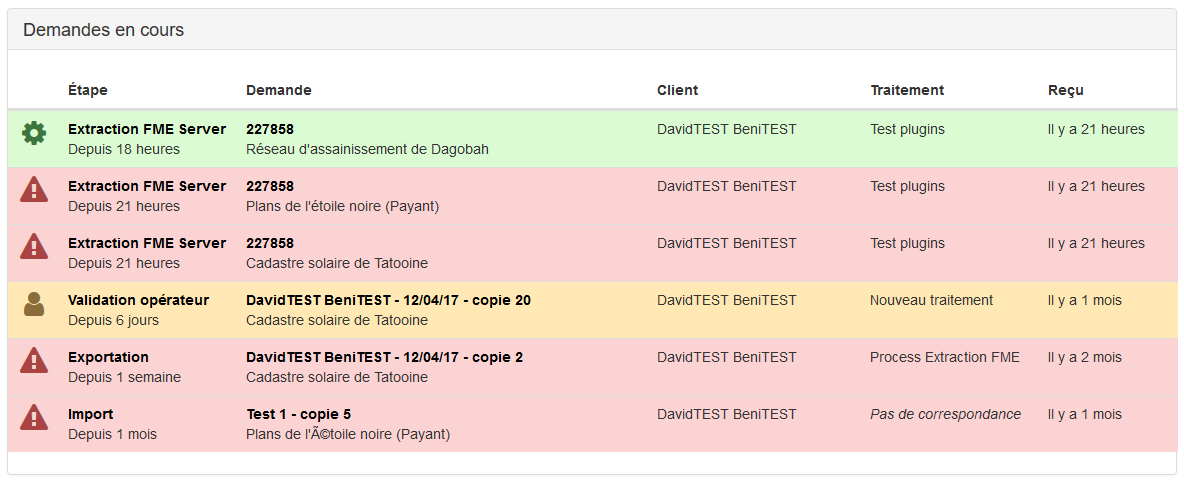1184x483 pixels.
Task: Open the Test 1 - copie 5 request
Action: pyautogui.click(x=298, y=414)
